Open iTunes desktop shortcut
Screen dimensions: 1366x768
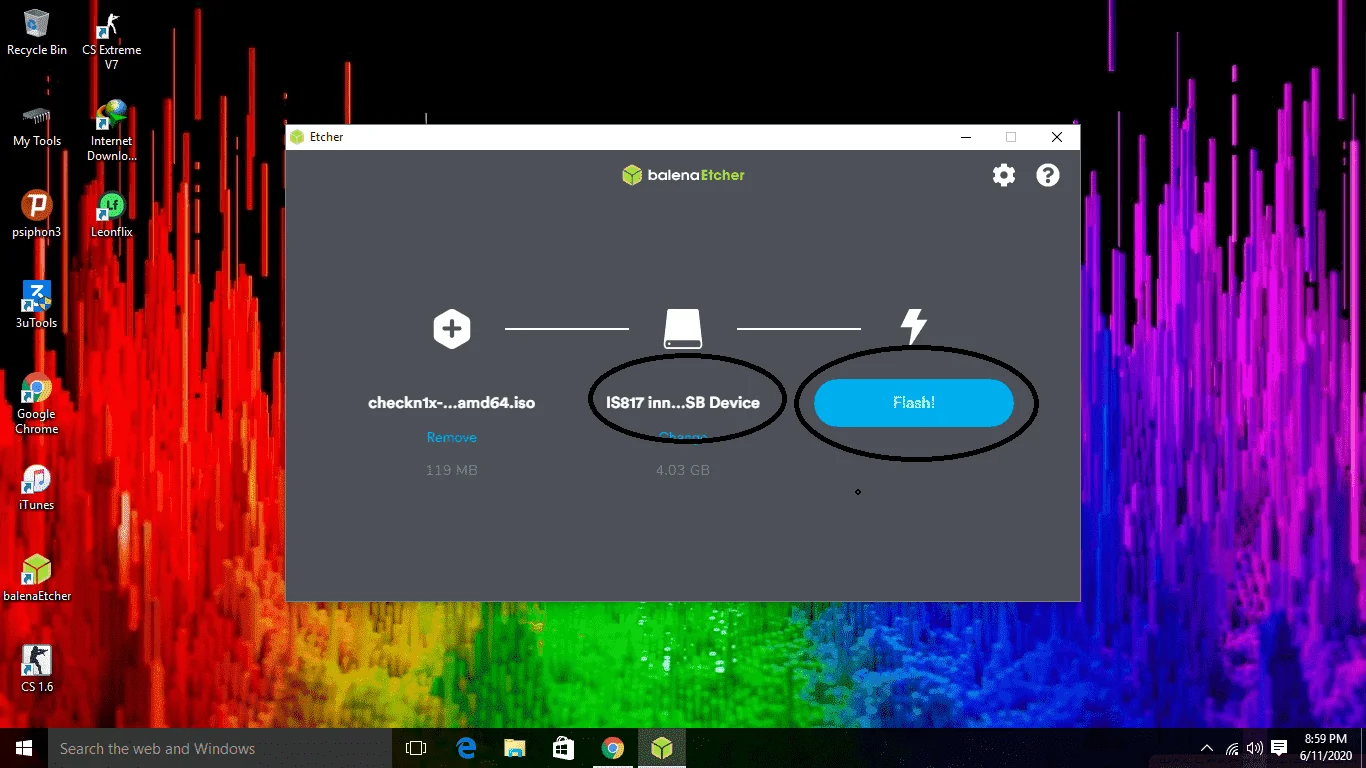(37, 487)
